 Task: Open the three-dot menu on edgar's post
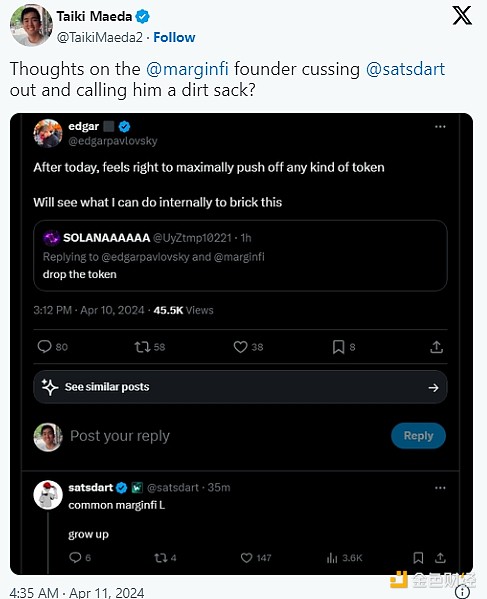[x=440, y=126]
